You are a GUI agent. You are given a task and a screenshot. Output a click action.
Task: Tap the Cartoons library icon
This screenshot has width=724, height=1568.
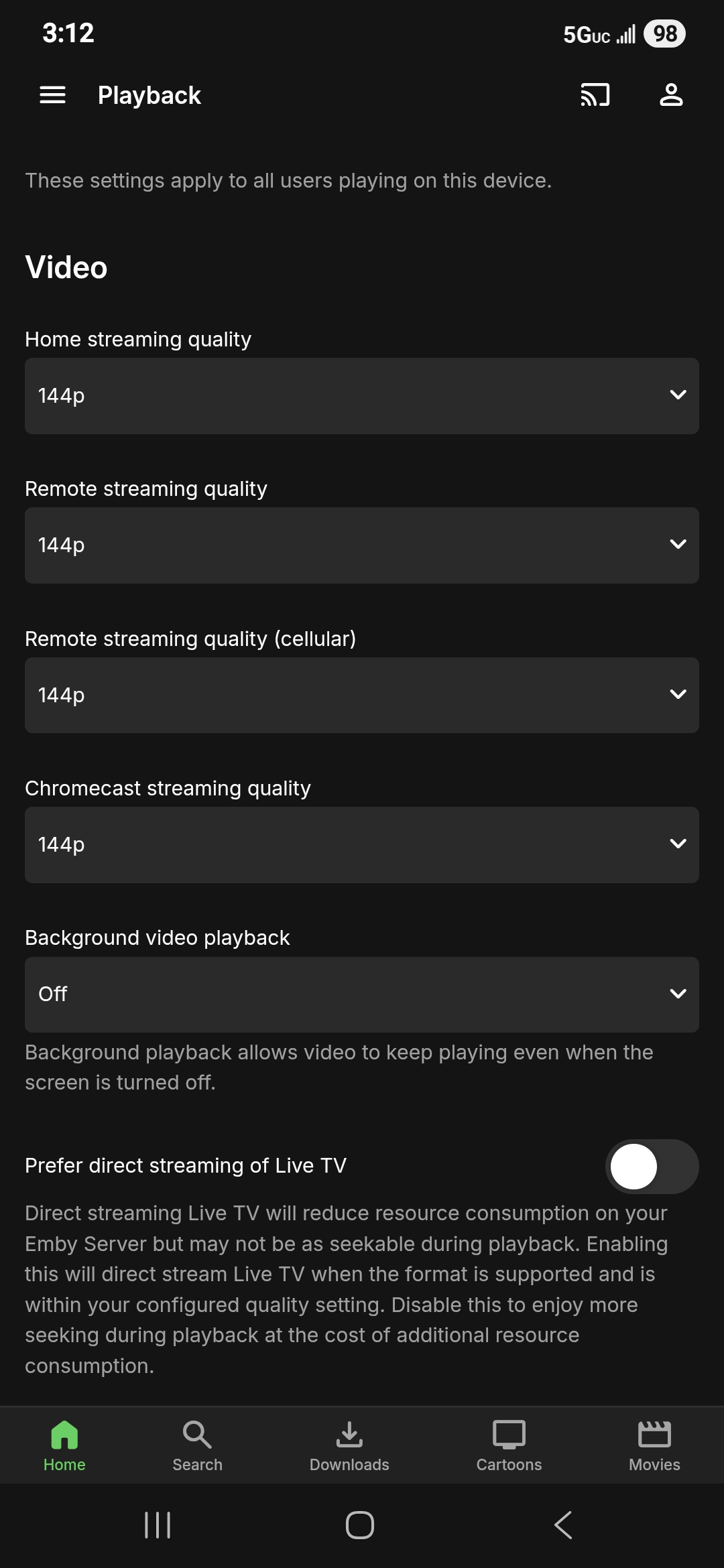point(509,1435)
